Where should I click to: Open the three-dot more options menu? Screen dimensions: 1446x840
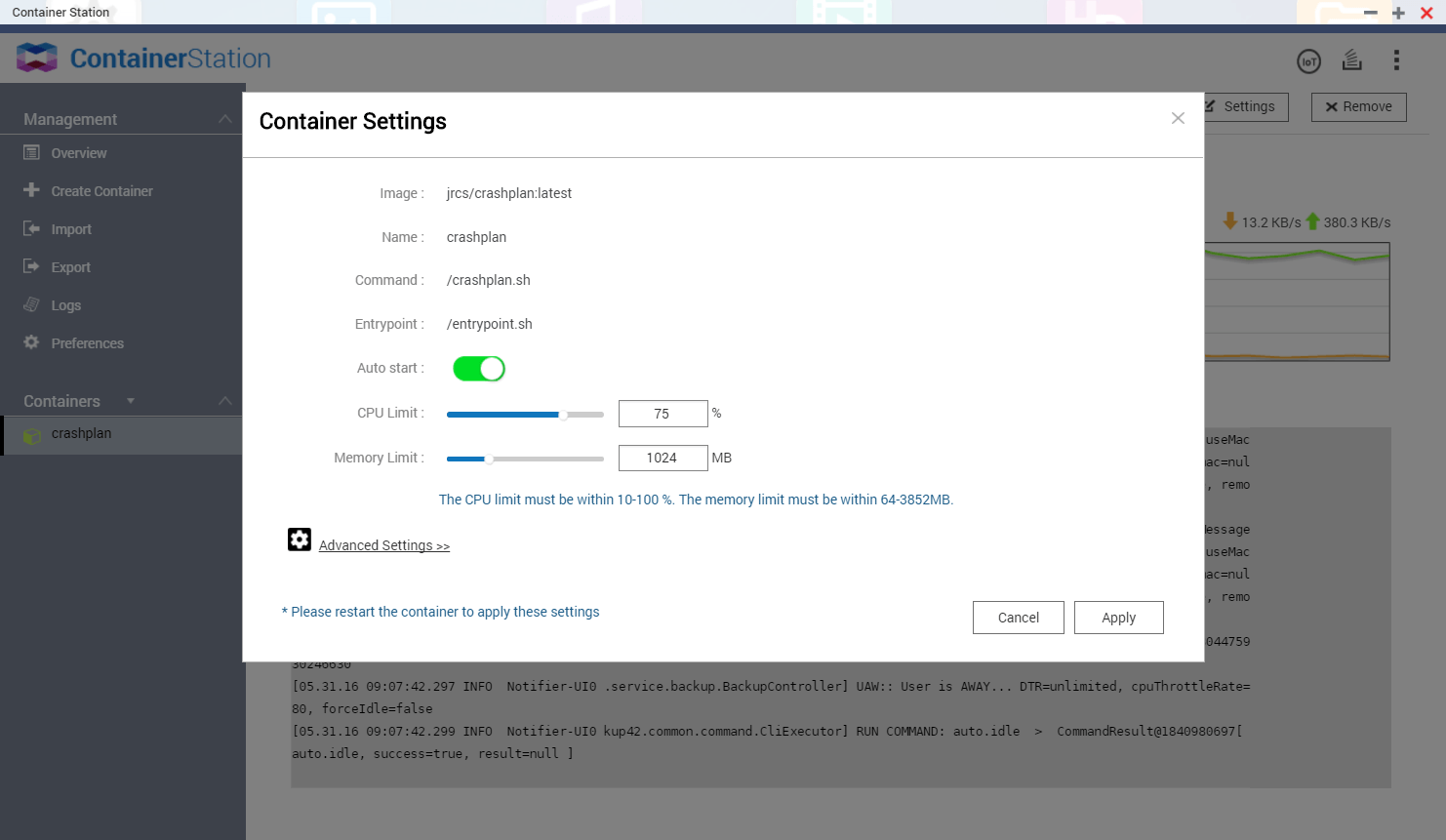click(1396, 60)
